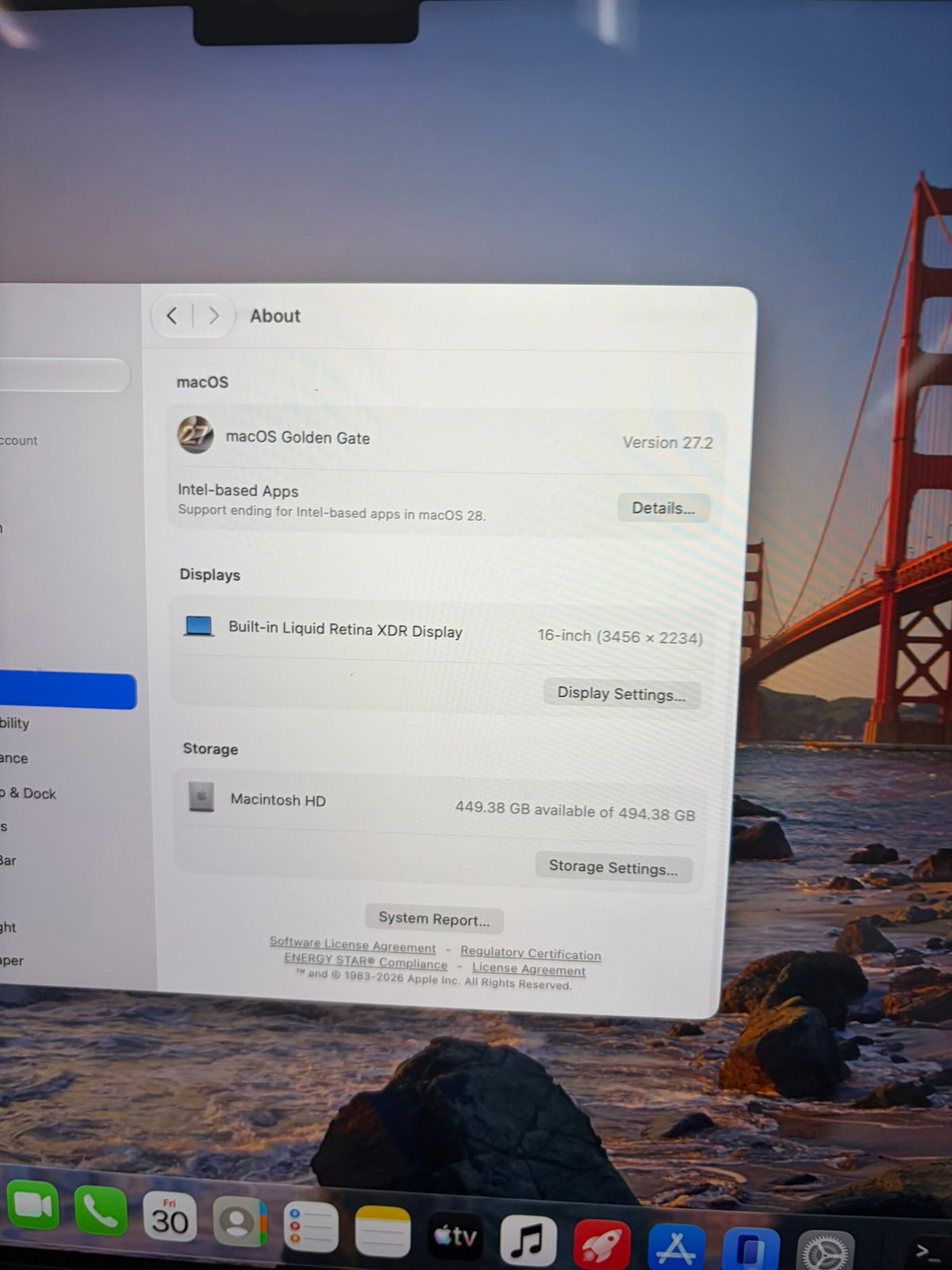Open FaceTime from the Dock

[x=33, y=1206]
